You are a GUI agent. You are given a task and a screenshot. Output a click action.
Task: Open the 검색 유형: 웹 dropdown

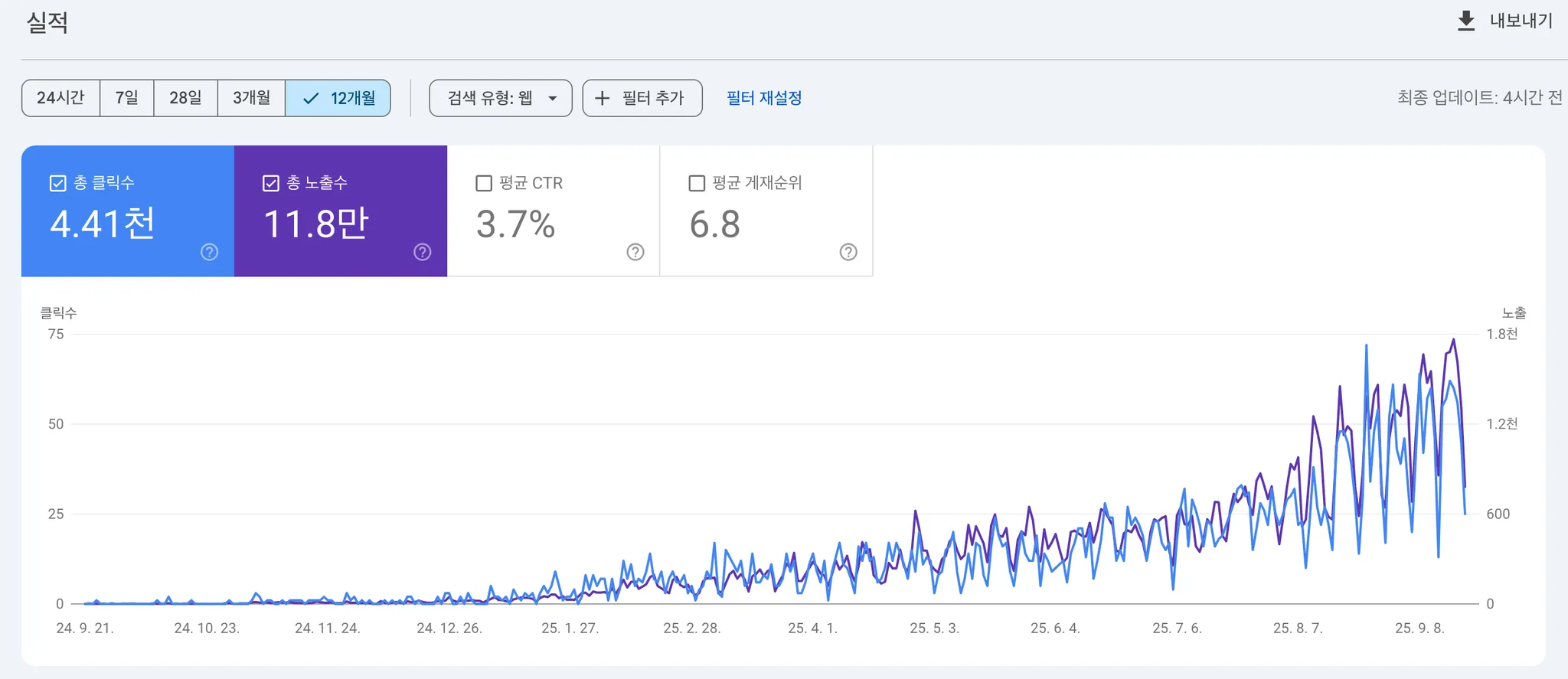point(501,98)
